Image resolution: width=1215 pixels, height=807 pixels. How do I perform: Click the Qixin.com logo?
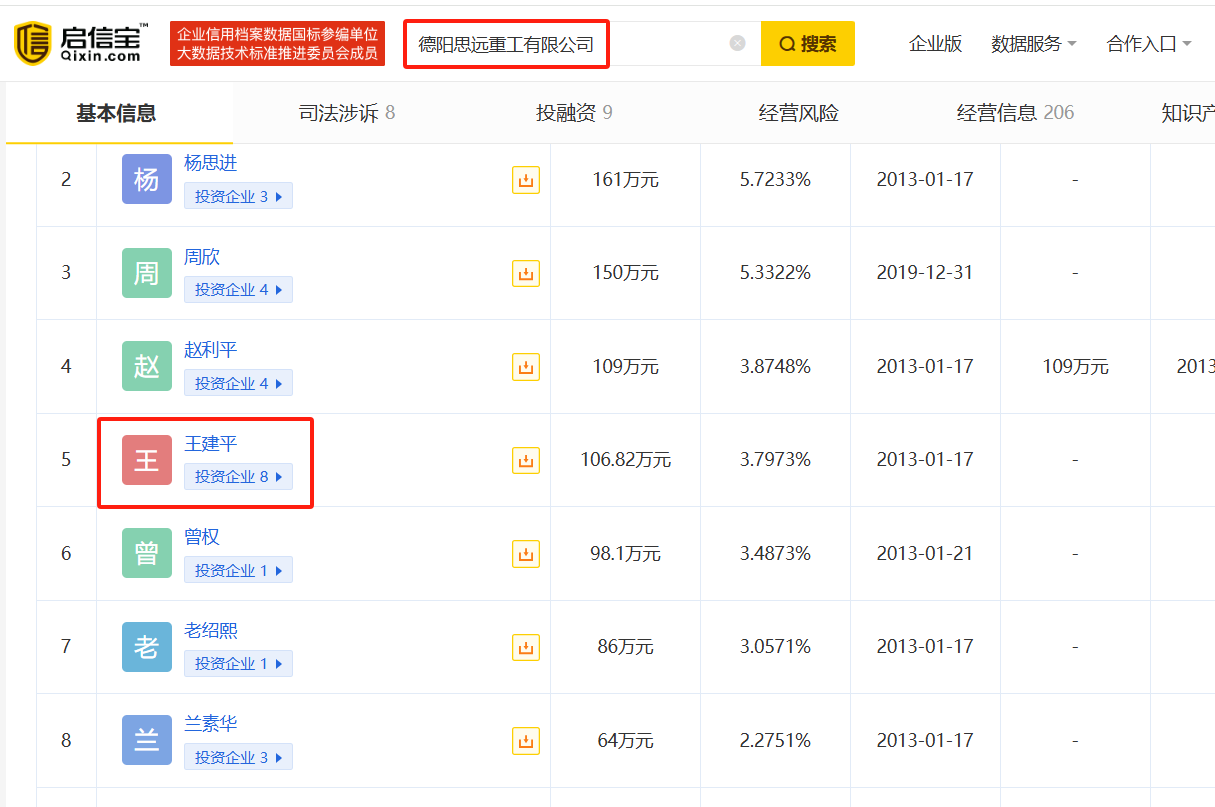pos(81,43)
